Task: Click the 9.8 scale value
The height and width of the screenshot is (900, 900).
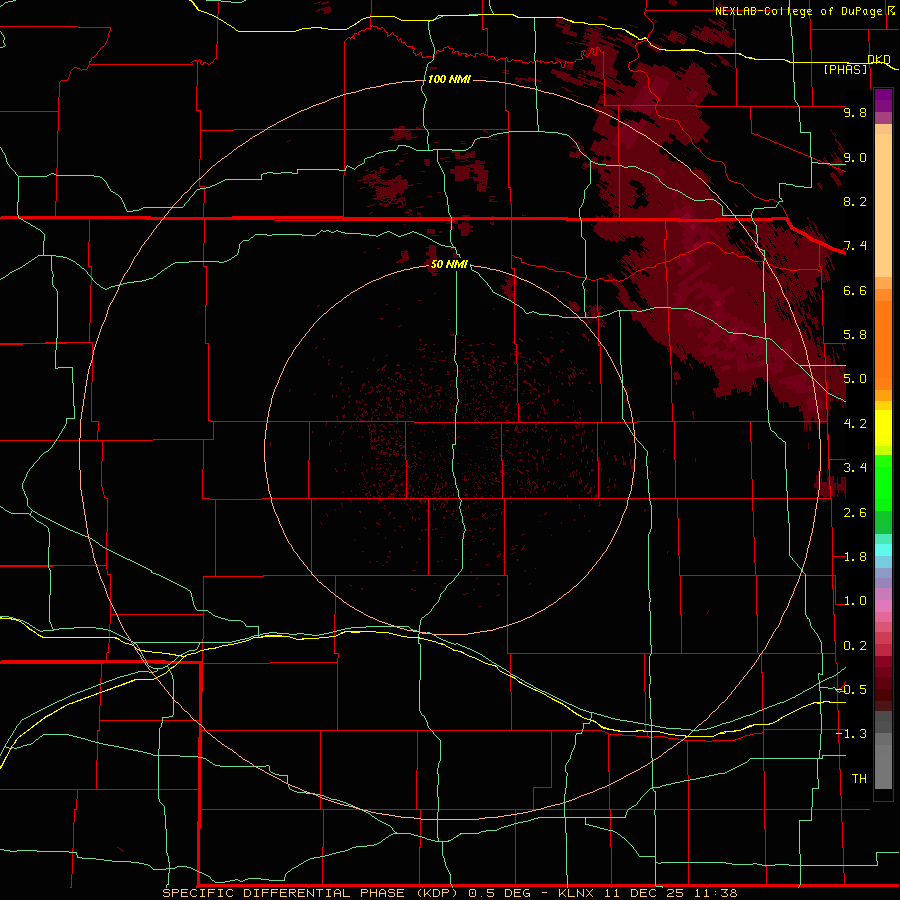Action: point(855,112)
